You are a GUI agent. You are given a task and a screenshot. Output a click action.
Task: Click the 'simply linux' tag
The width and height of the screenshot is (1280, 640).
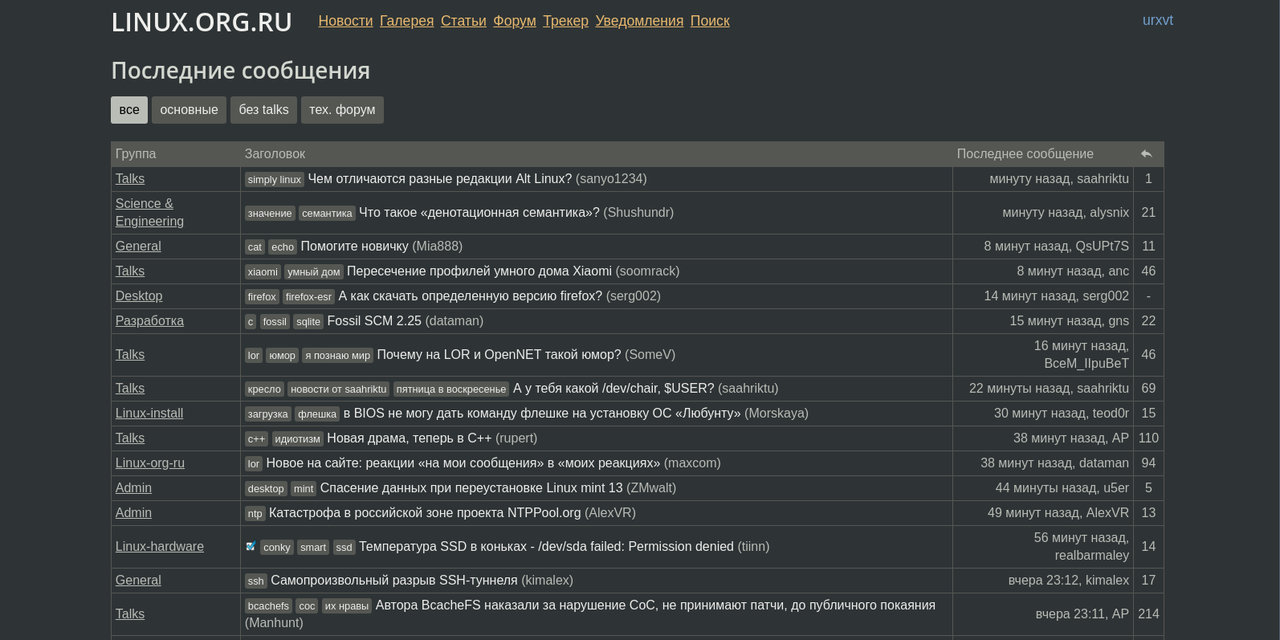tap(275, 180)
